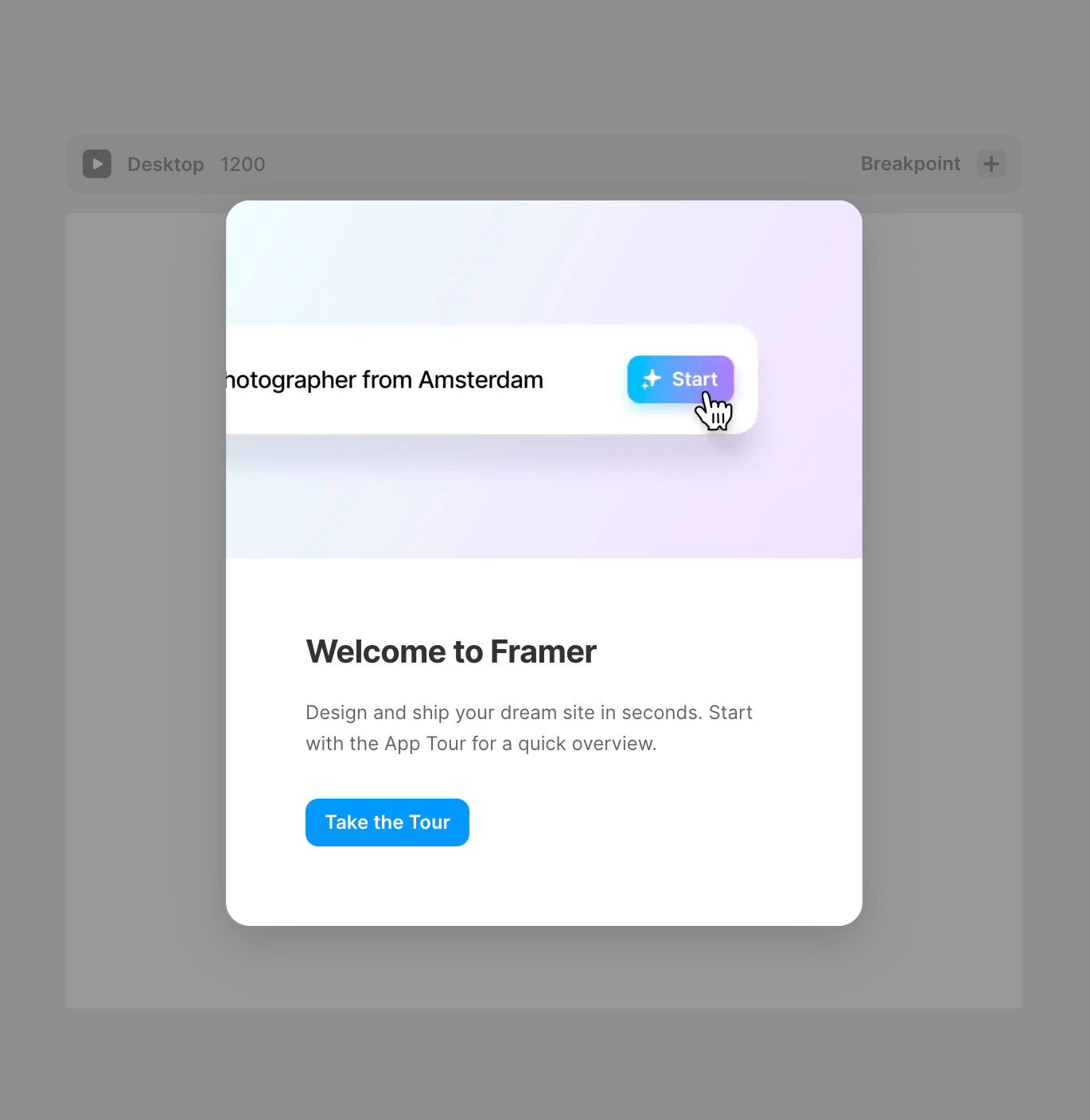Image resolution: width=1090 pixels, height=1120 pixels.
Task: Click the gradient Start button label
Action: pyautogui.click(x=695, y=379)
